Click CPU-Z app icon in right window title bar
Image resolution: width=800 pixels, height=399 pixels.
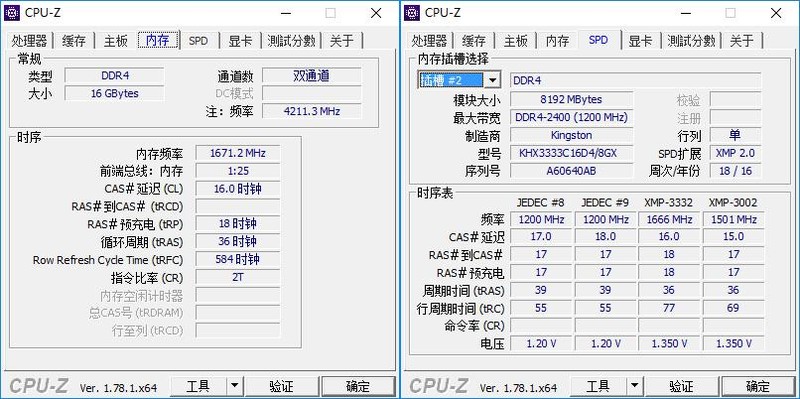coord(412,13)
